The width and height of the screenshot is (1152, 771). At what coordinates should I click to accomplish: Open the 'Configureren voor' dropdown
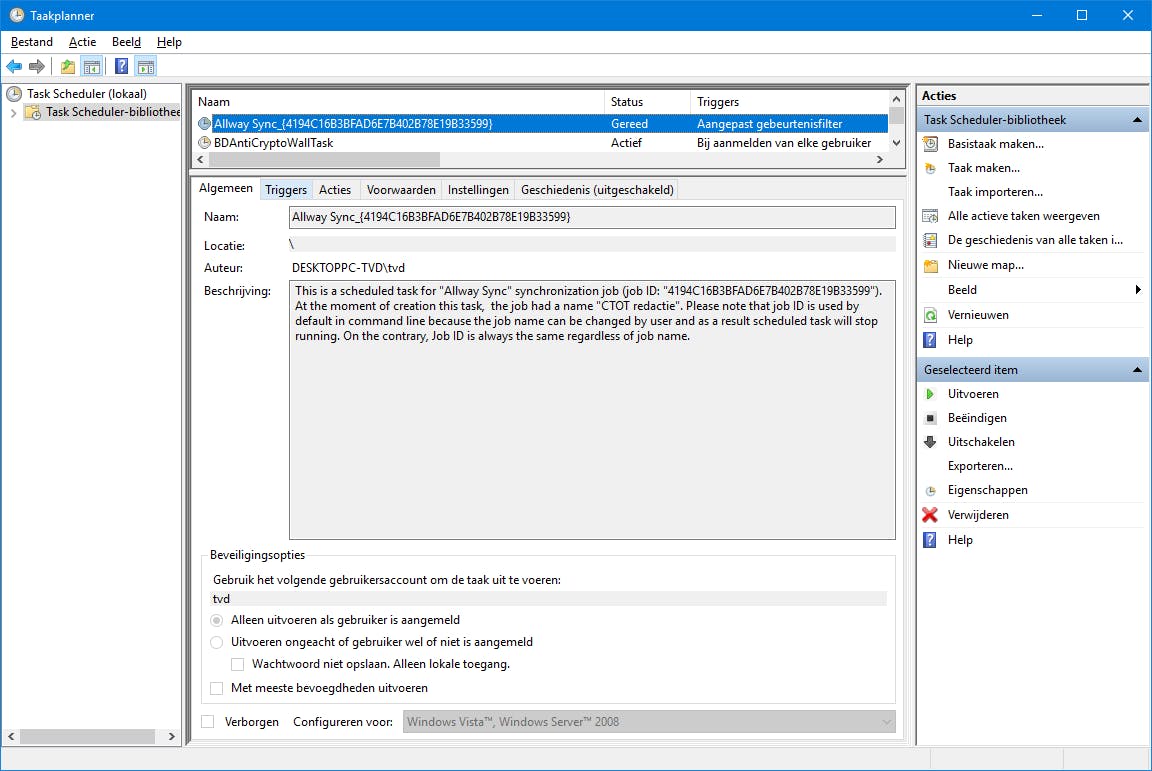point(649,722)
